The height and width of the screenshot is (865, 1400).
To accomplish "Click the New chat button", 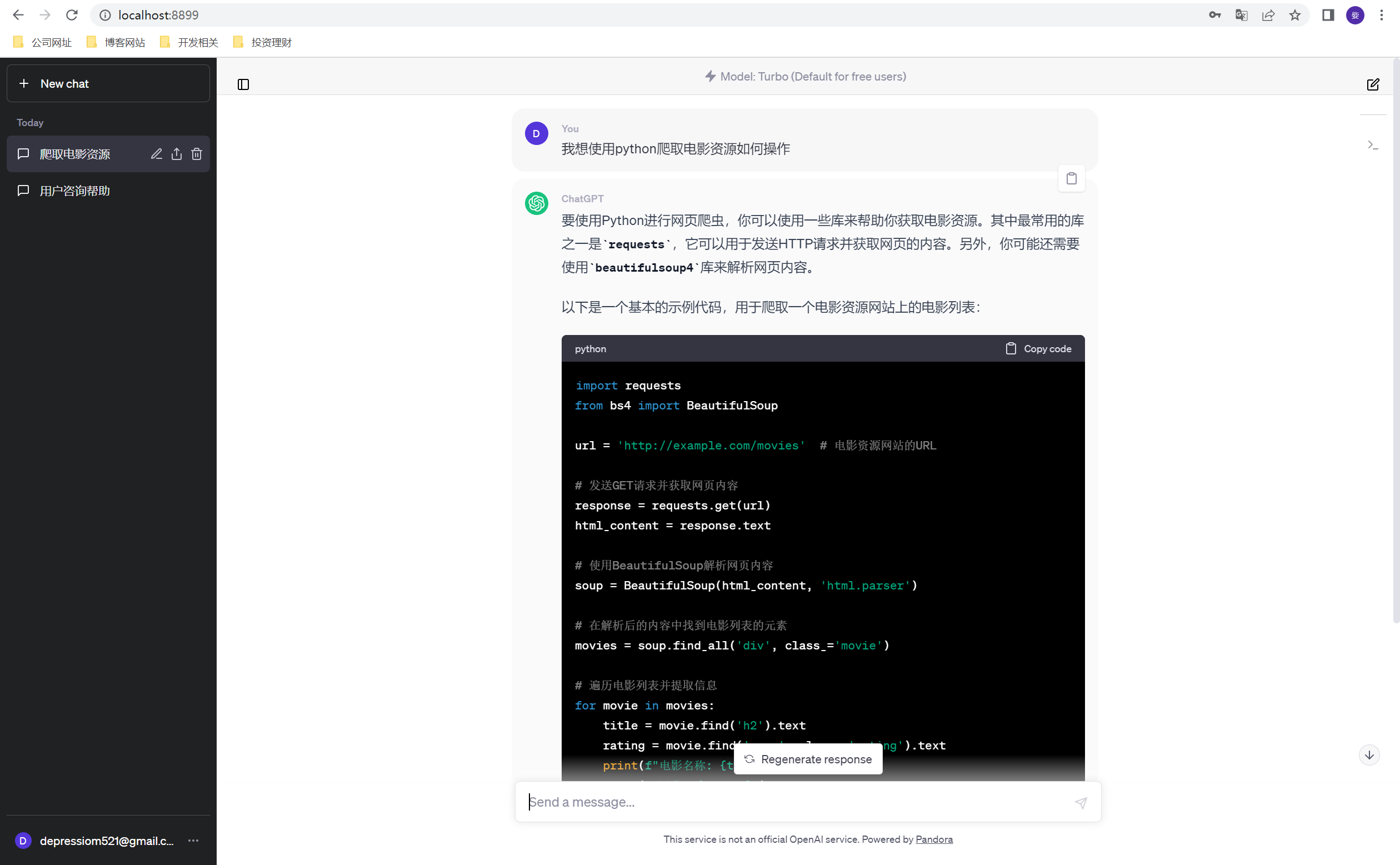I will [108, 83].
